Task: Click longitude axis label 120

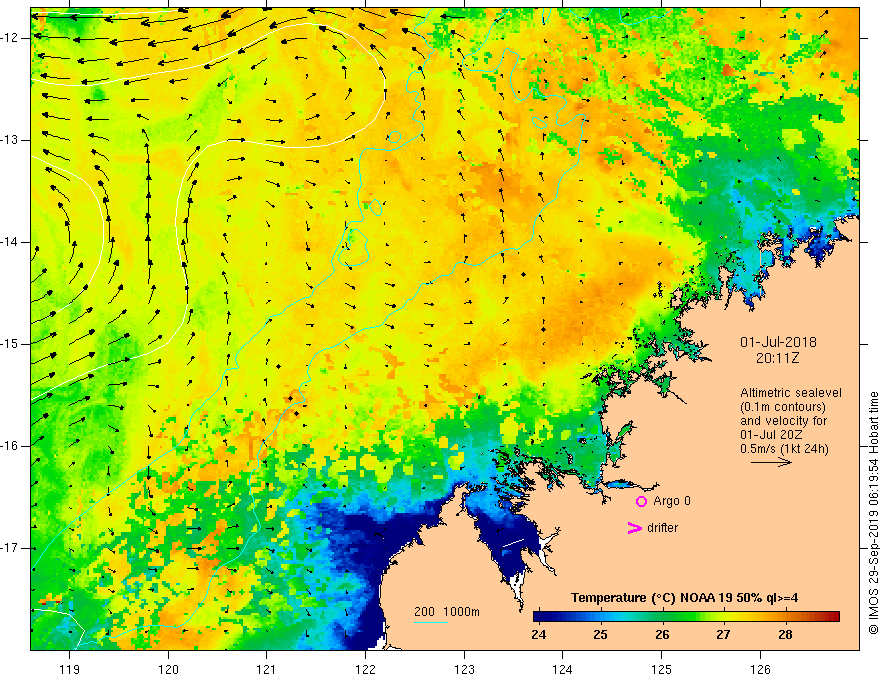Action: click(168, 669)
